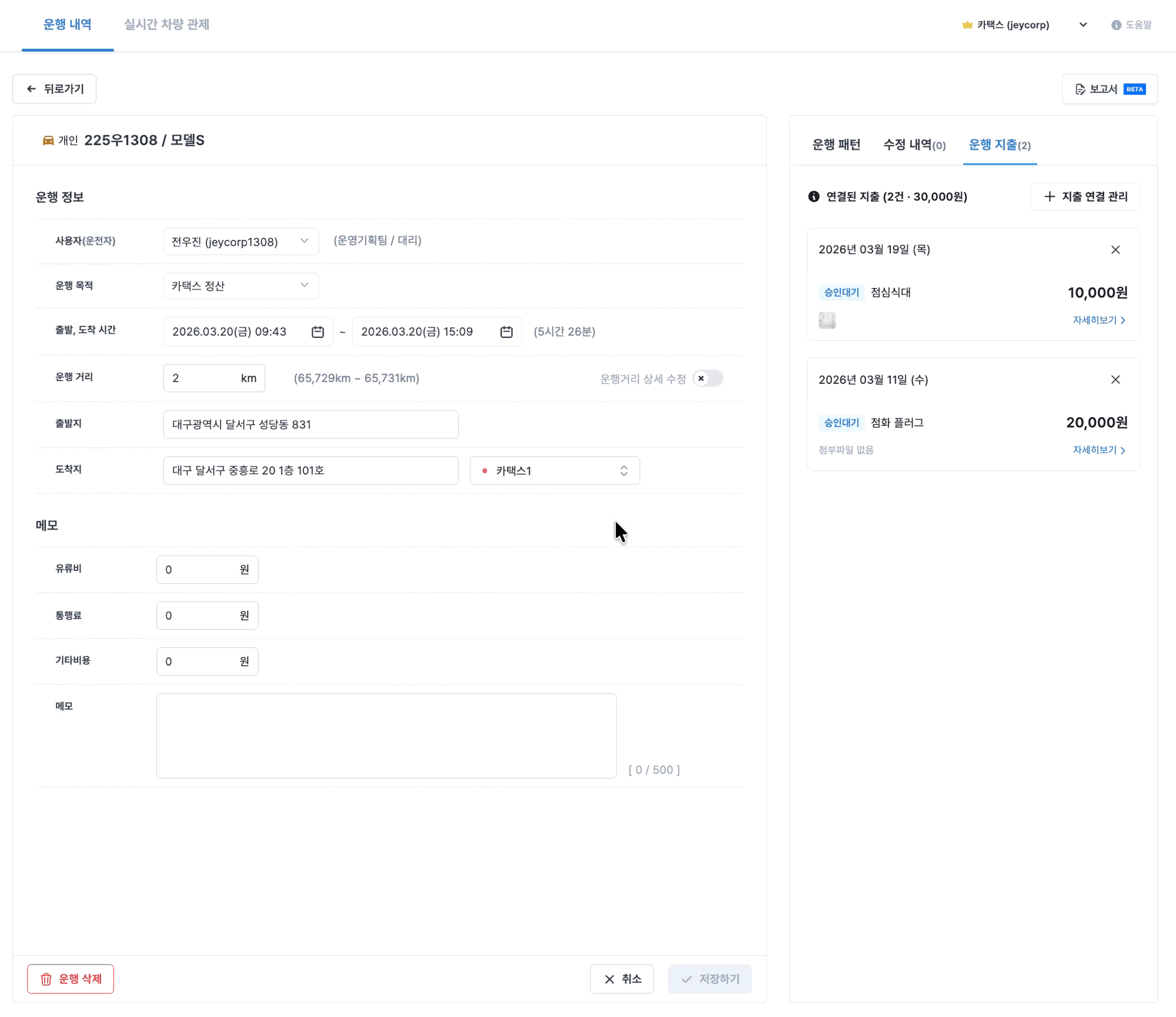Expand the 사용자(운전자) 전우진 dropdown
This screenshot has height=1017, width=1176.
click(x=241, y=242)
